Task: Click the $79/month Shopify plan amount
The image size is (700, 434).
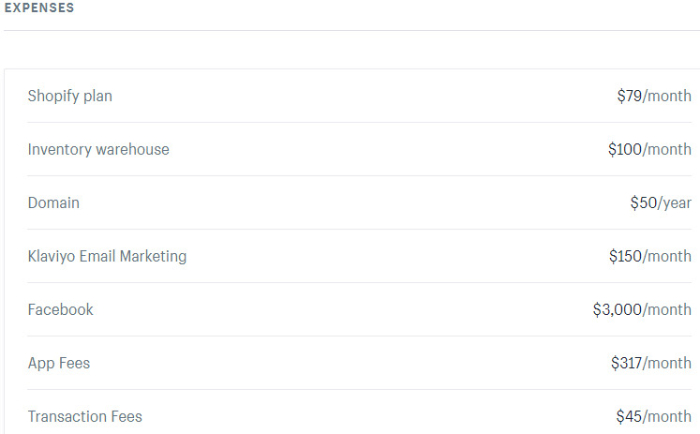Action: click(x=654, y=96)
